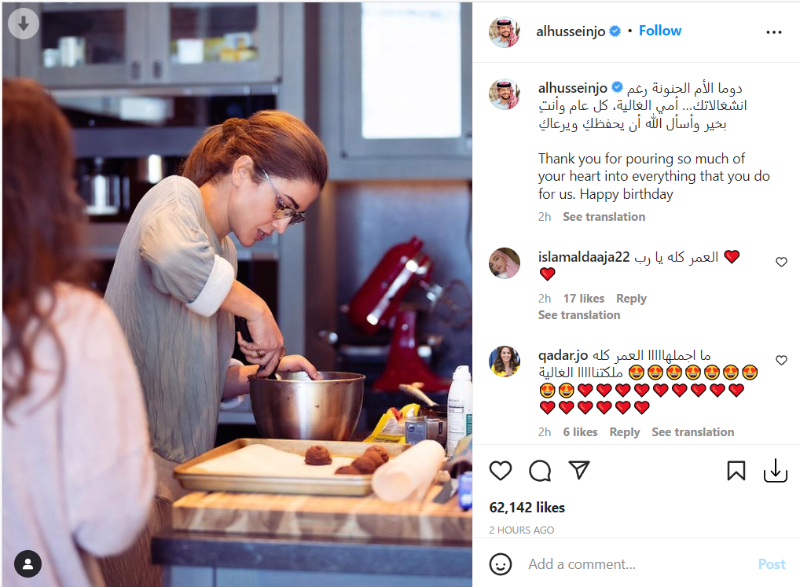The height and width of the screenshot is (587, 800).
Task: Reply to the qadar.jo comment
Action: (624, 432)
